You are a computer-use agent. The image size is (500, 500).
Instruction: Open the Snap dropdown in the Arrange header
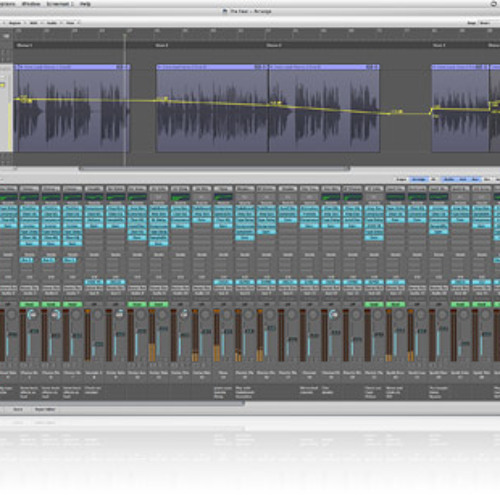coord(471,23)
